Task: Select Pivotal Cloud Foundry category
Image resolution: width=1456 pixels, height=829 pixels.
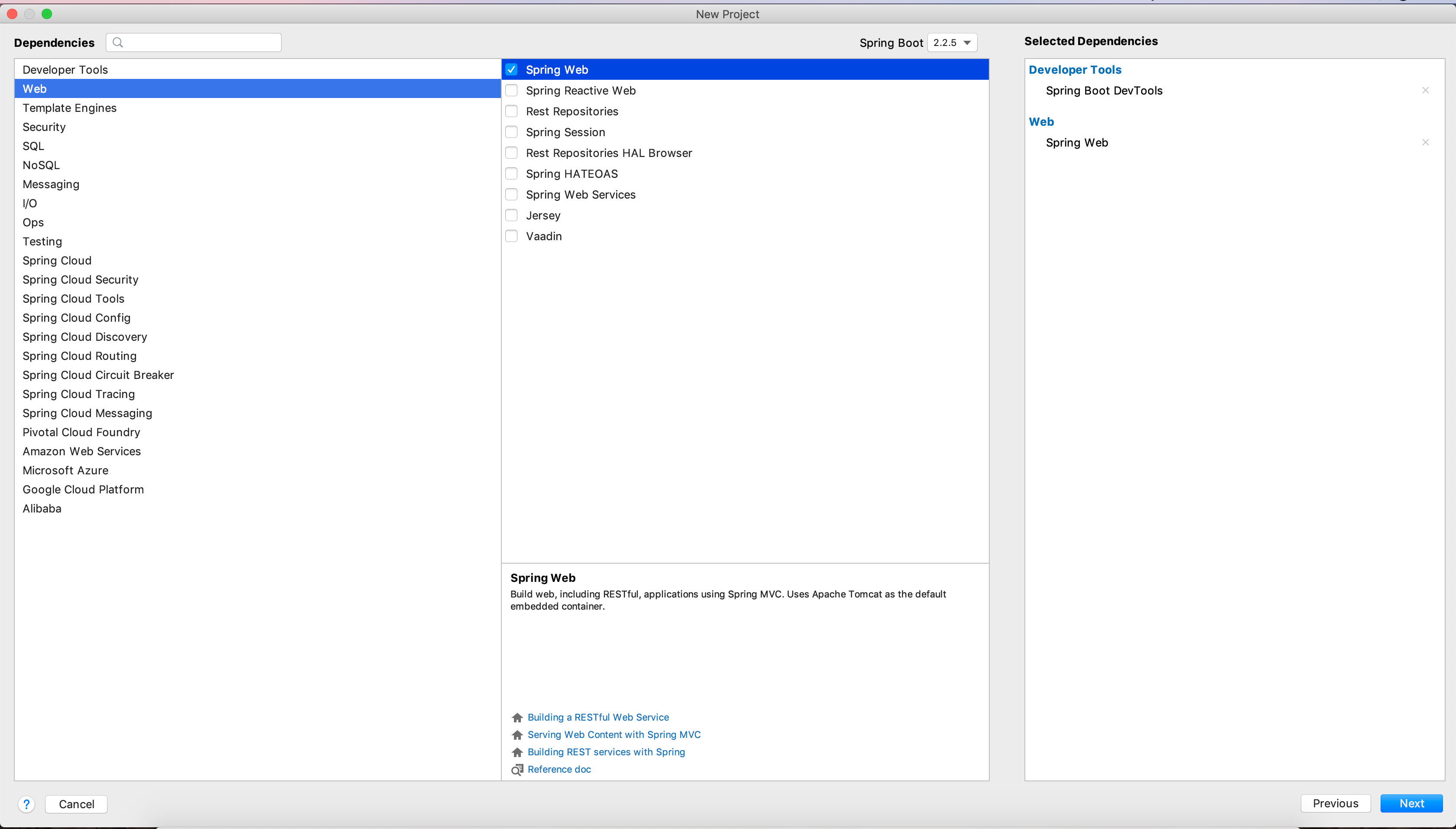Action: click(257, 432)
